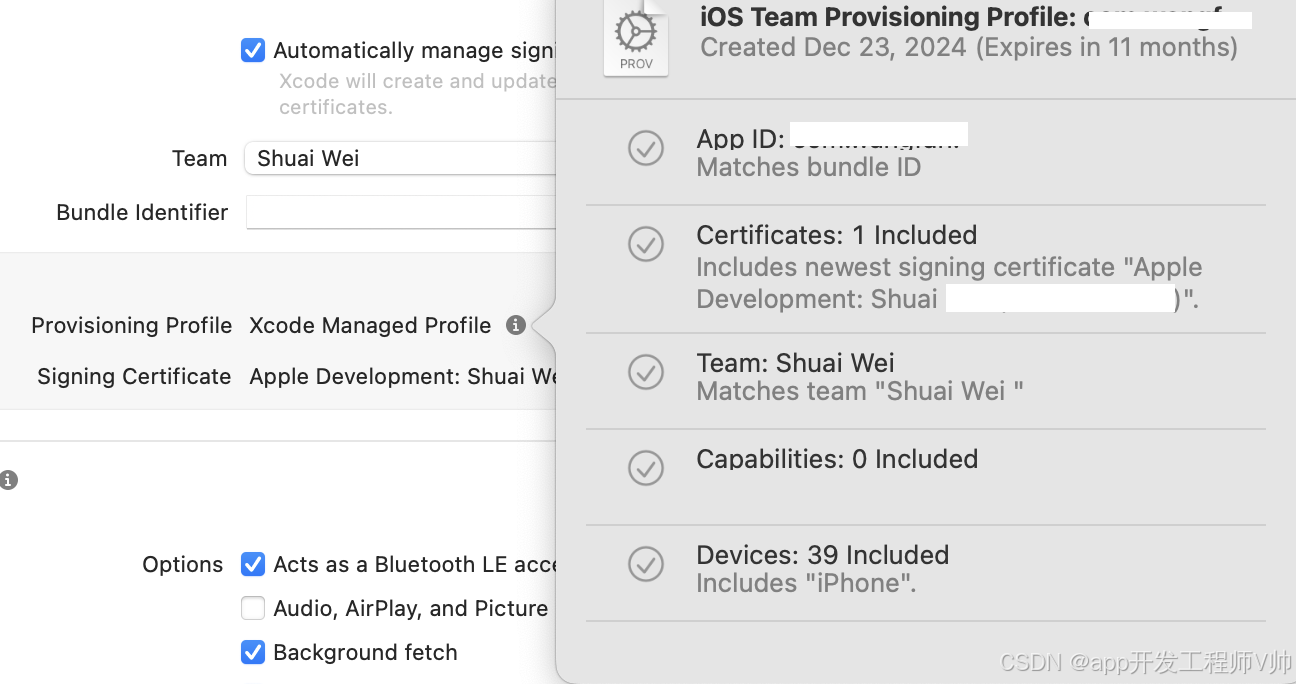This screenshot has height=684, width=1296.
Task: Click the Certificates checkmark status icon
Action: coord(646,244)
